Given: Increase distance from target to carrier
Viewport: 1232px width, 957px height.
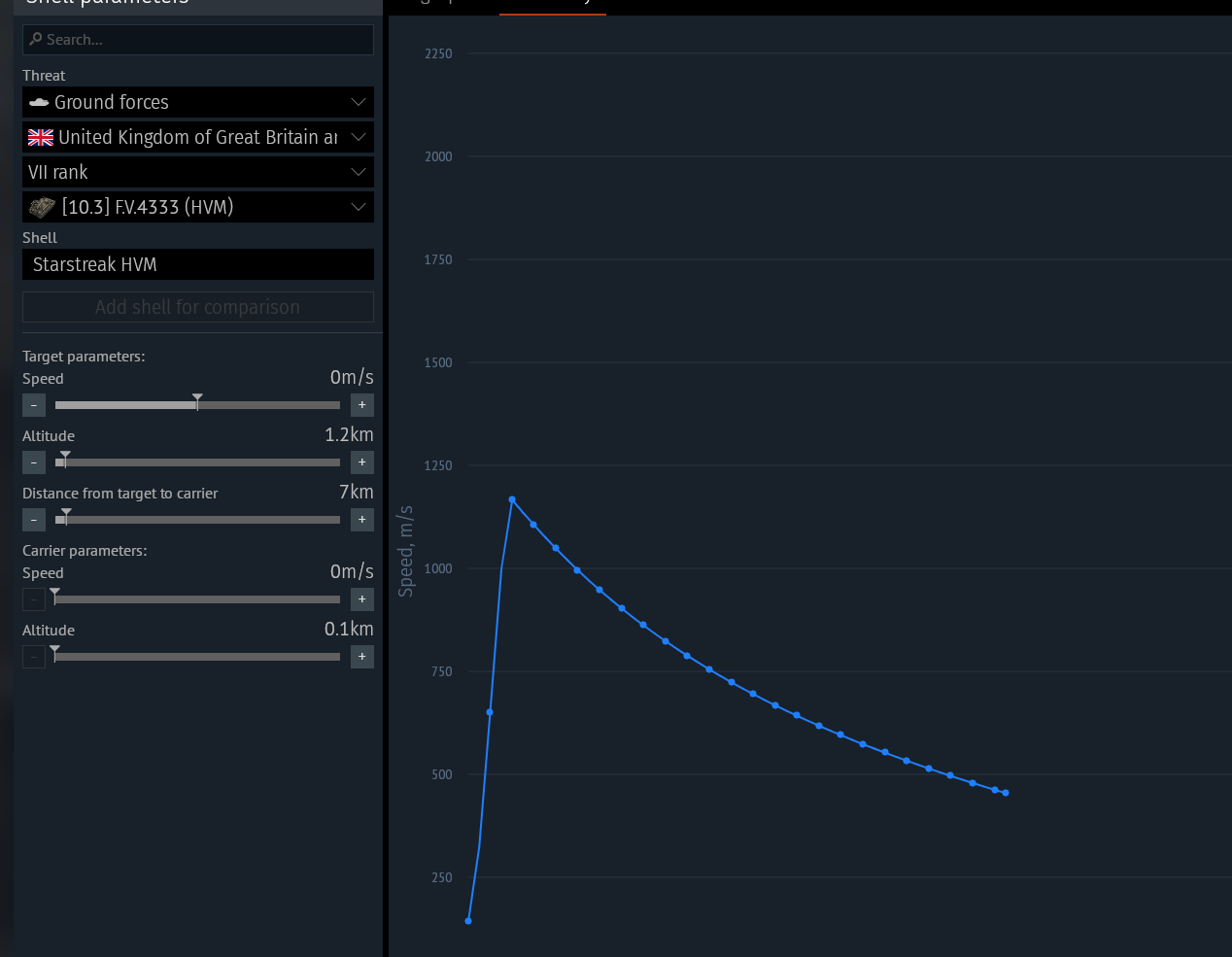Looking at the screenshot, I should [362, 520].
